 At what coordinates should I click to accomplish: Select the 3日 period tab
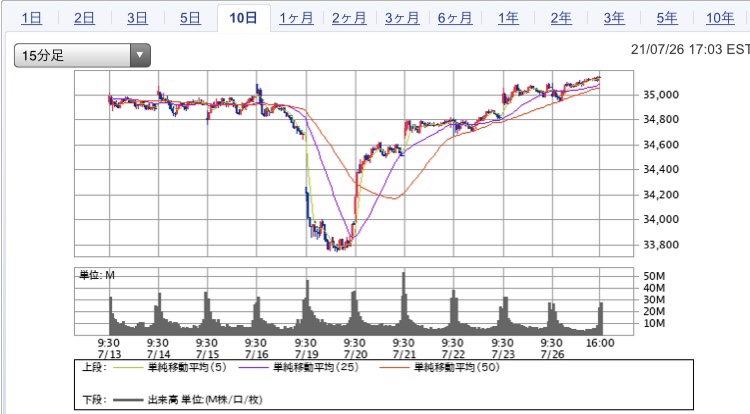coord(137,18)
